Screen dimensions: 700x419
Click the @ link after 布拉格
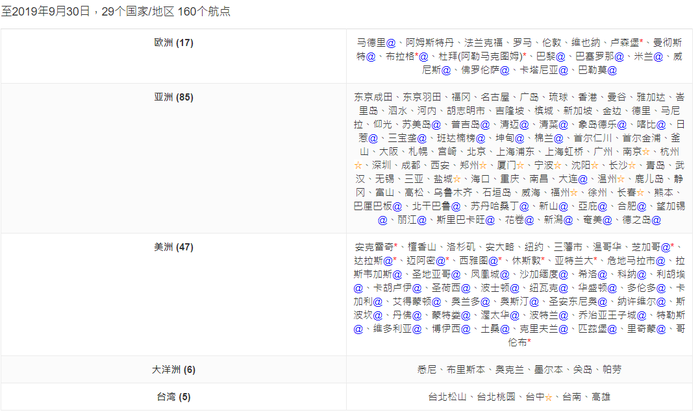click(x=423, y=57)
